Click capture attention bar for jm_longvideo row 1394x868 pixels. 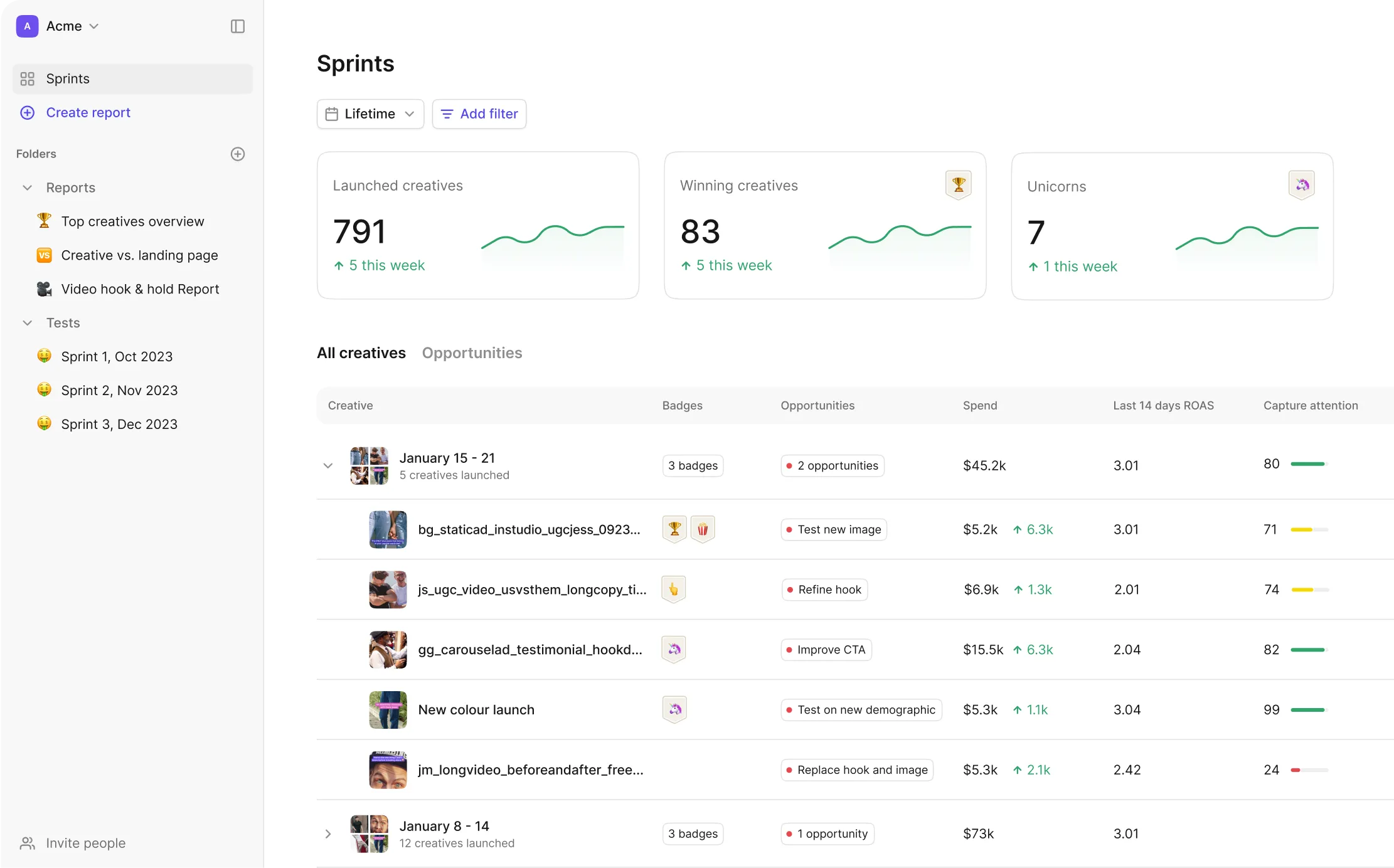pos(1309,770)
